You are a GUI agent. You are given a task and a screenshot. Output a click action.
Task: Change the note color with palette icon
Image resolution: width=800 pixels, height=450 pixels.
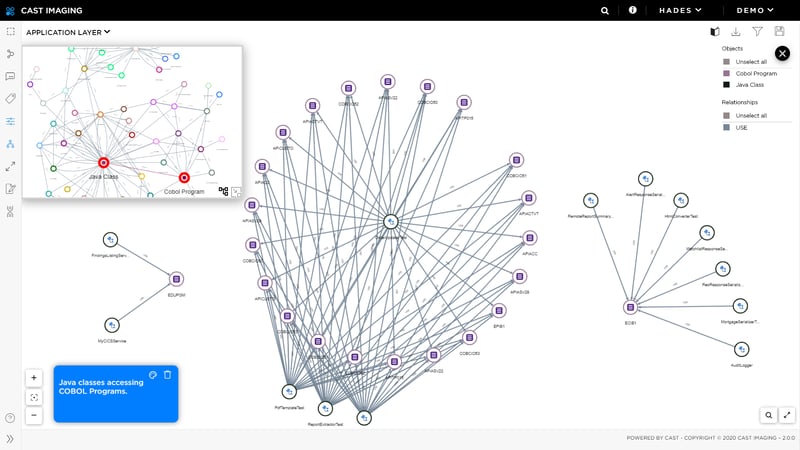point(153,374)
